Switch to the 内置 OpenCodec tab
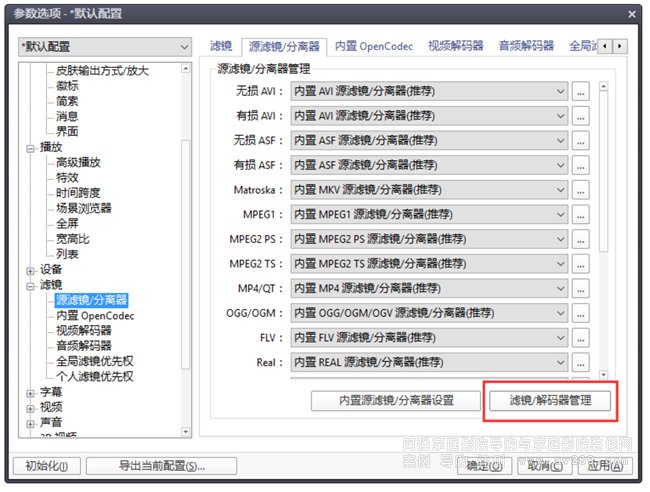This screenshot has height=492, width=650. (374, 46)
